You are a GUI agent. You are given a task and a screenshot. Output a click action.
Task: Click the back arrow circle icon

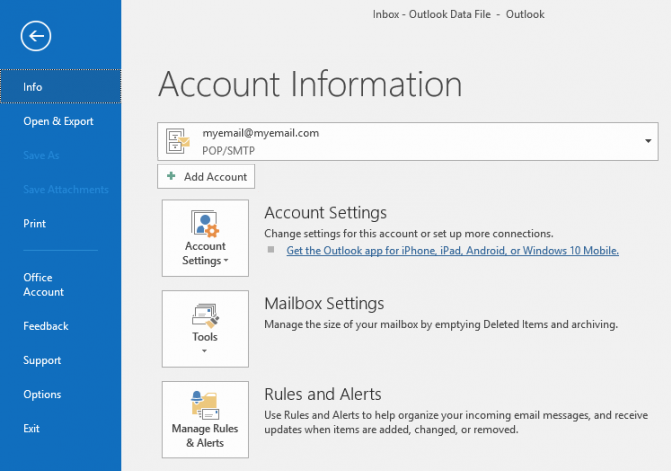[36, 36]
